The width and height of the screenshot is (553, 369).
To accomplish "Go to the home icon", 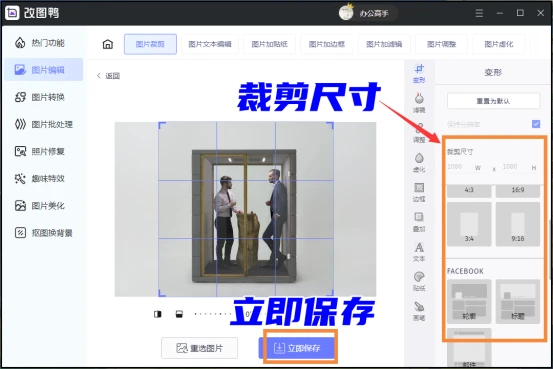I will click(108, 44).
